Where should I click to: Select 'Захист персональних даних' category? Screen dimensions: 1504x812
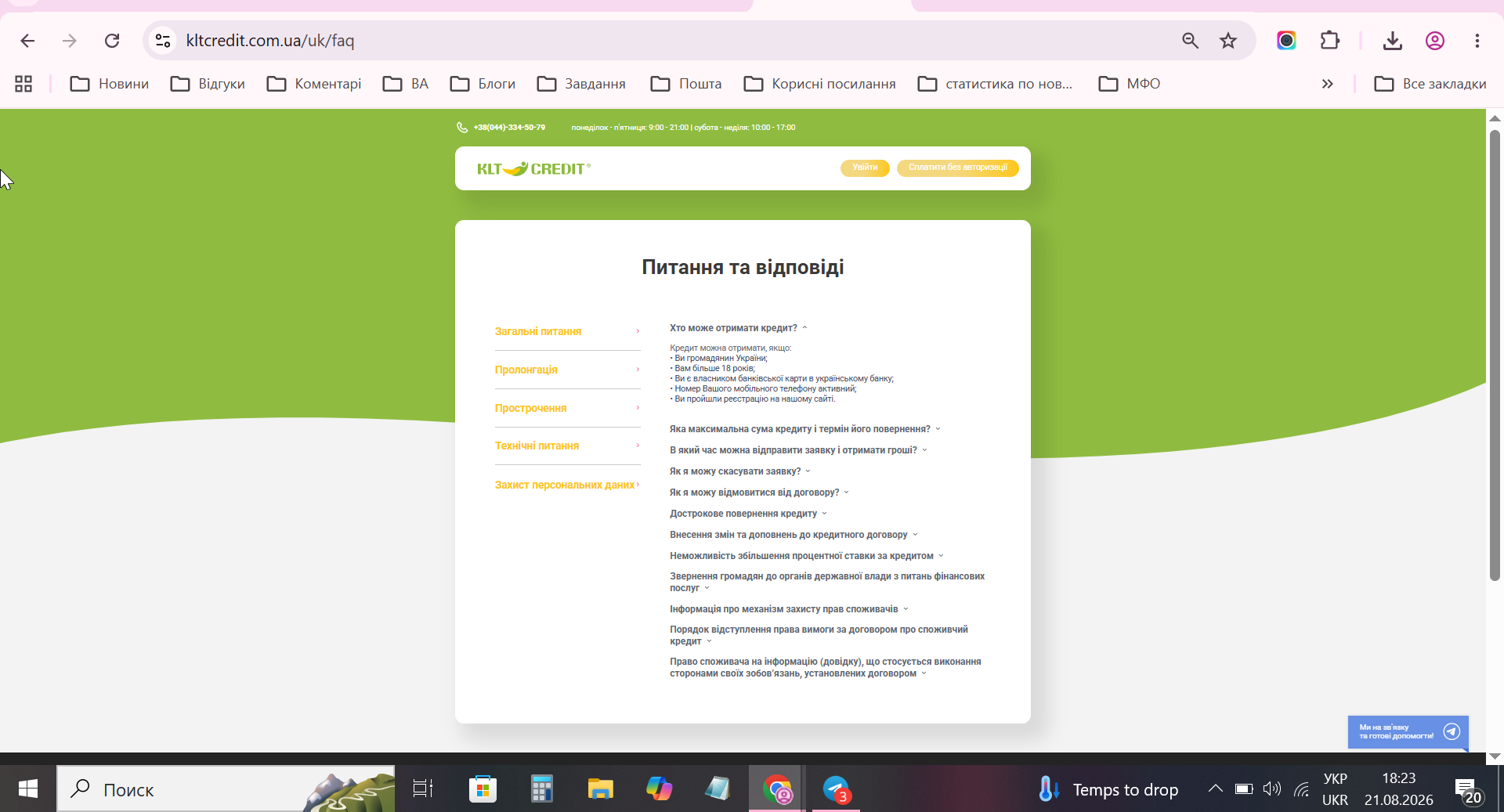click(567, 485)
